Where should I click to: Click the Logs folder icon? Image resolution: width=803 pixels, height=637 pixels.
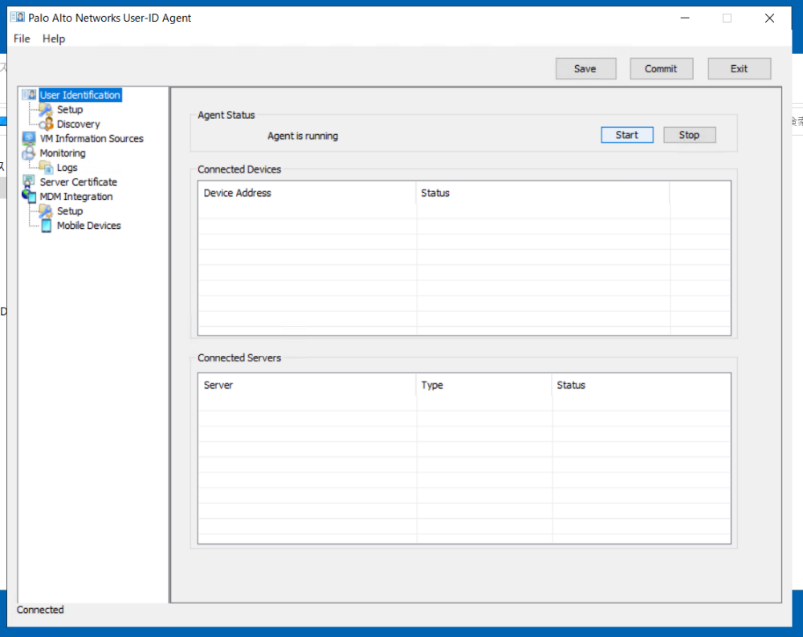pos(46,167)
